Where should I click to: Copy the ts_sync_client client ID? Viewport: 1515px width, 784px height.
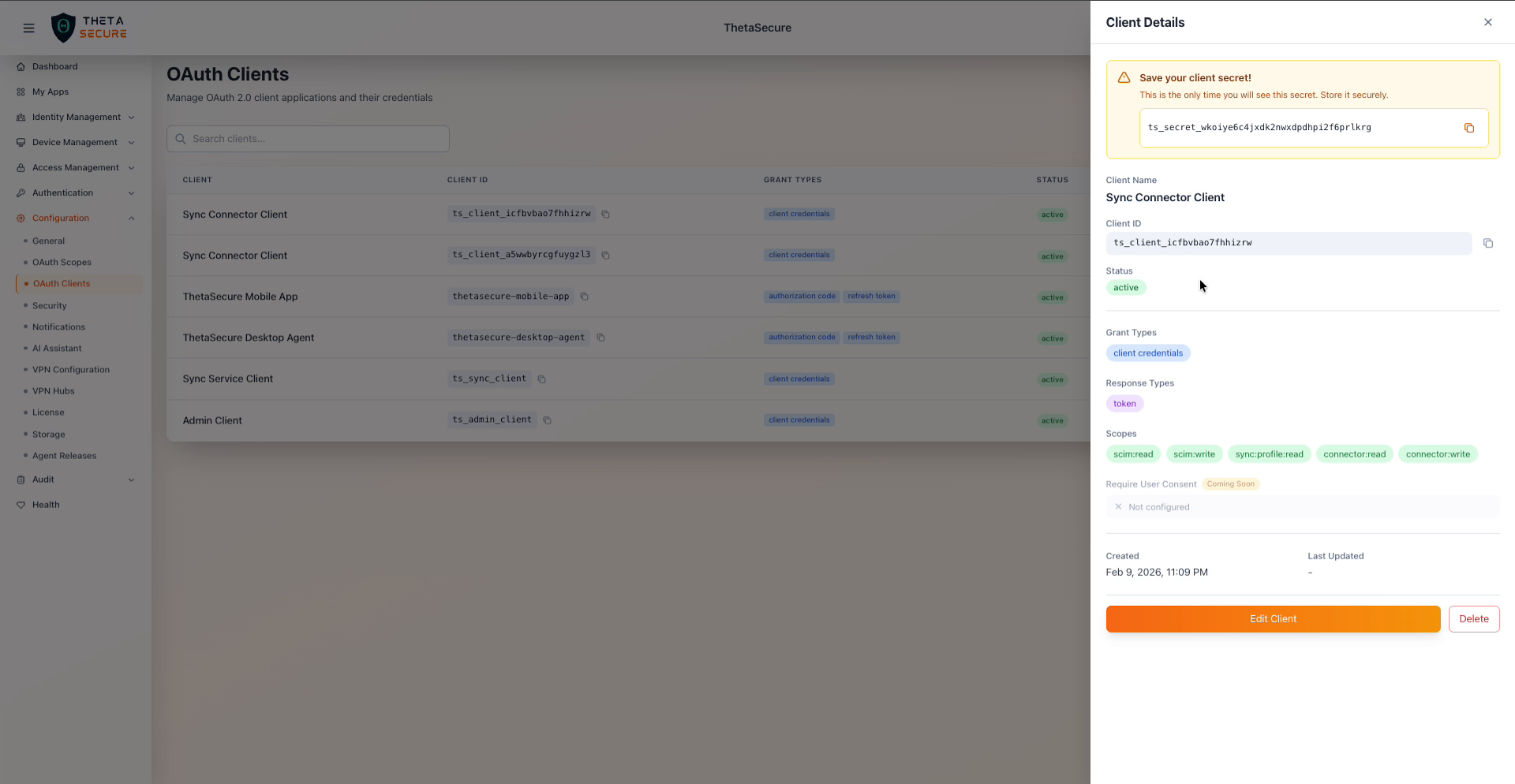point(541,379)
